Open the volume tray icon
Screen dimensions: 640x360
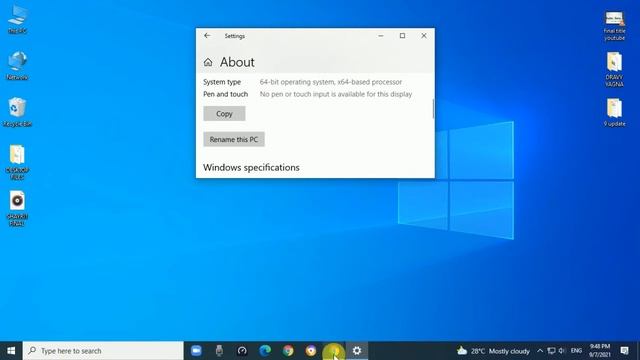tap(562, 351)
